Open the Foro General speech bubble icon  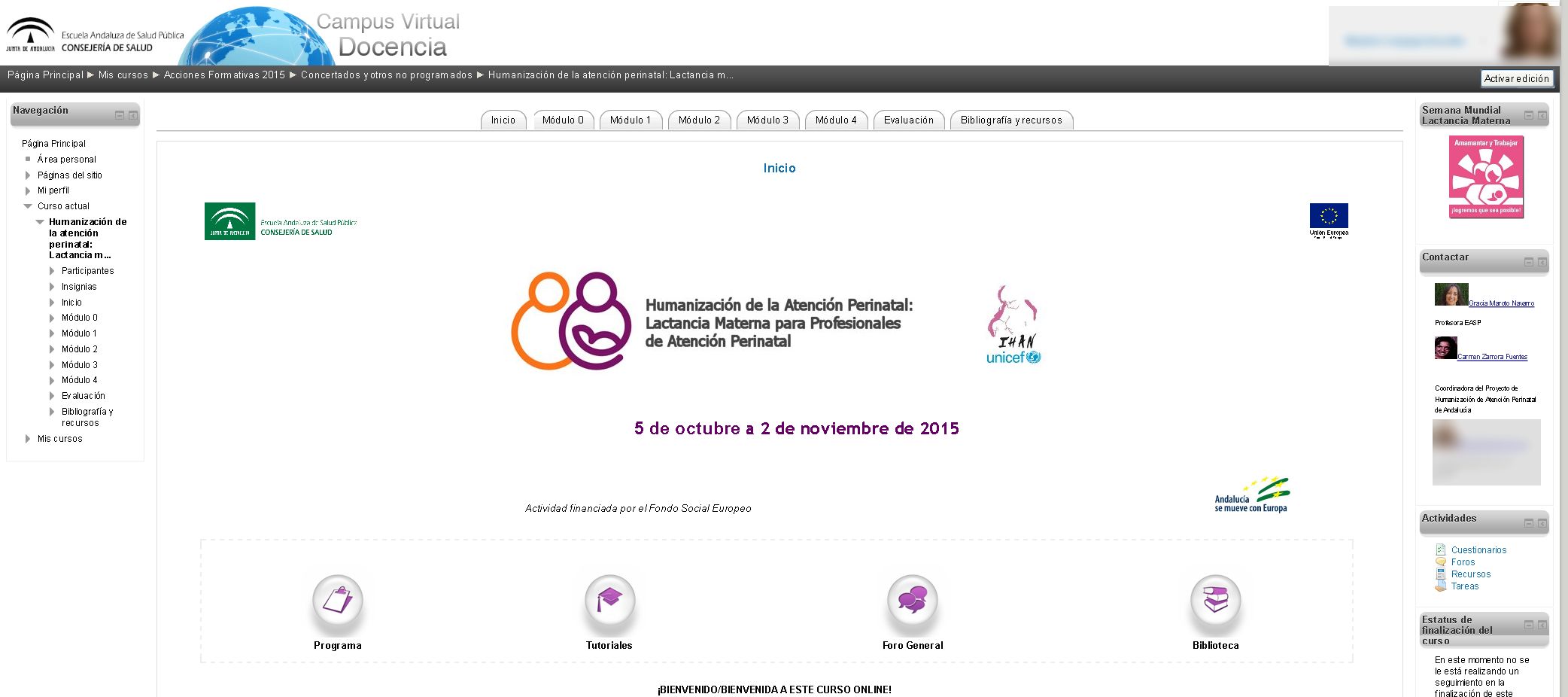coord(912,601)
